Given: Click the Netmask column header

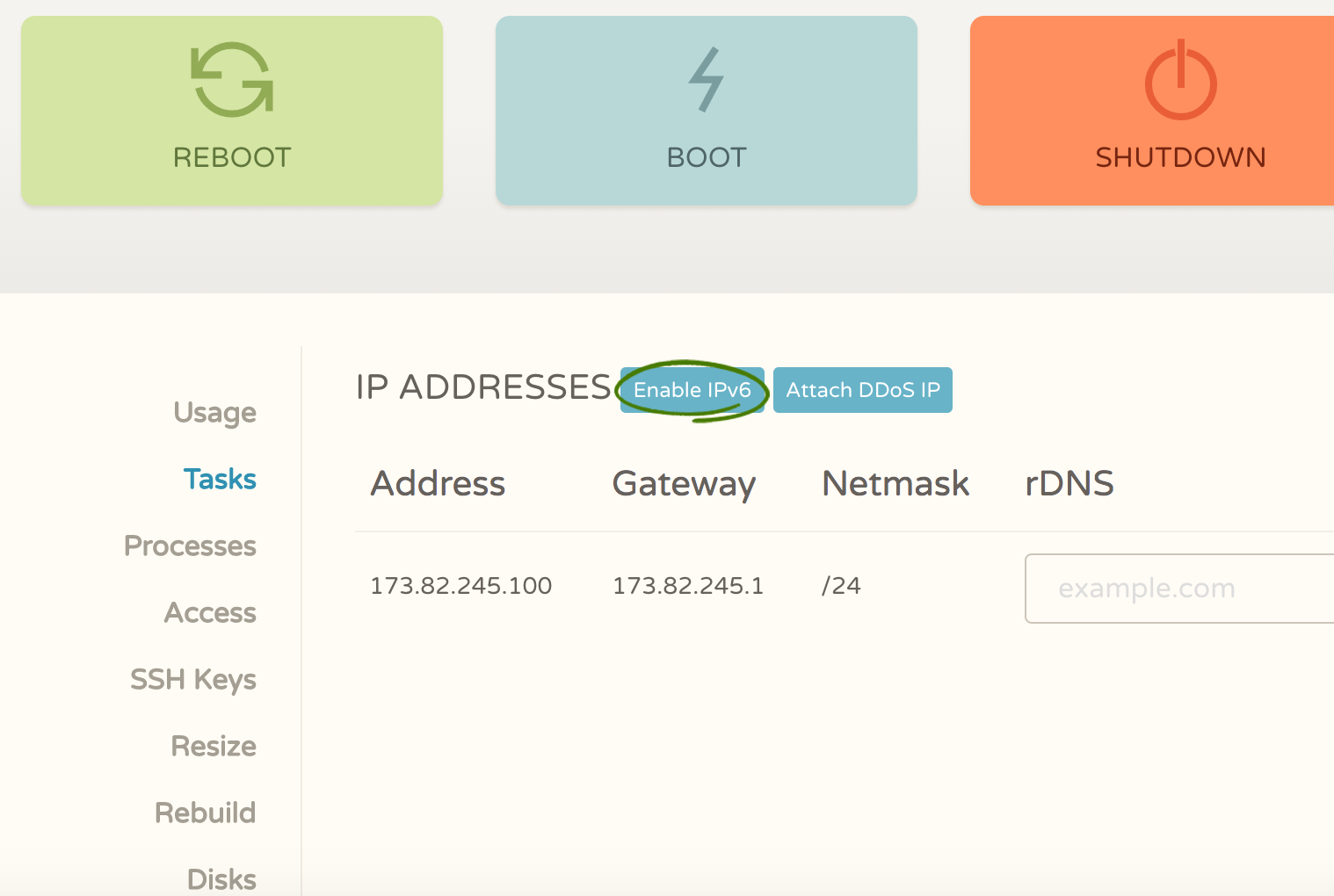Looking at the screenshot, I should tap(895, 483).
